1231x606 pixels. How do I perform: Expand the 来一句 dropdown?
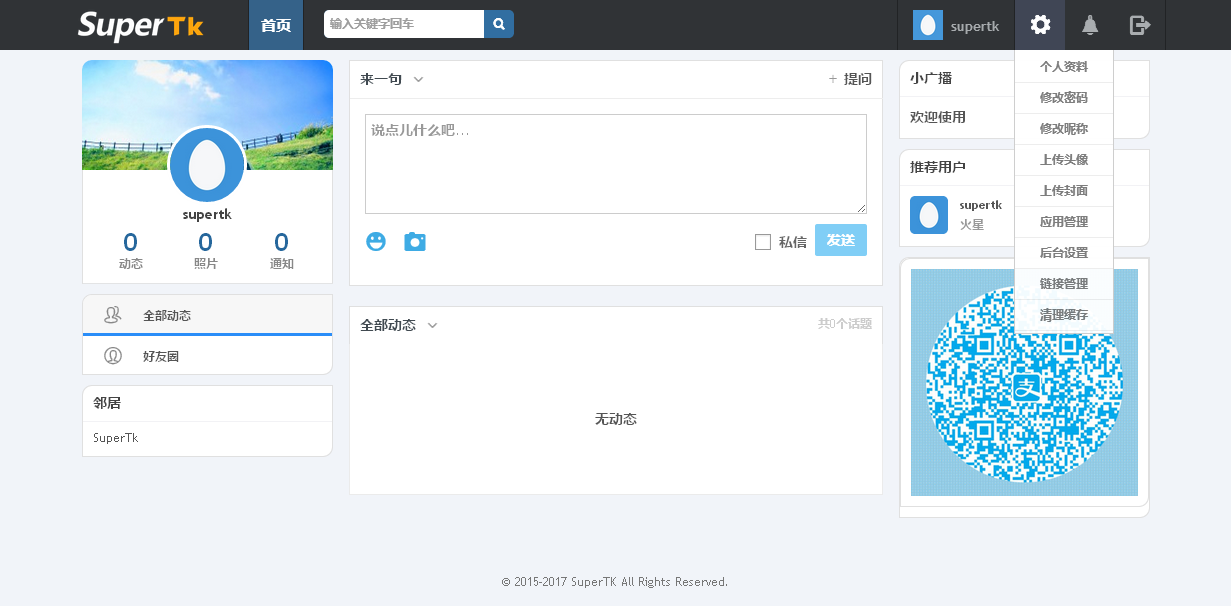tap(418, 79)
